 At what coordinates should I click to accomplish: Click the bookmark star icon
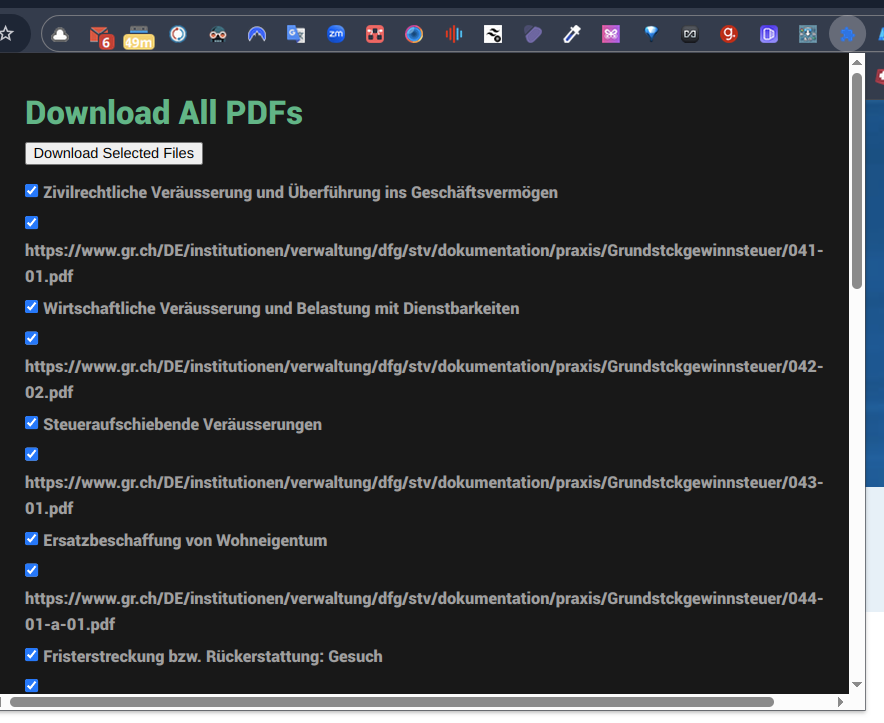6,34
